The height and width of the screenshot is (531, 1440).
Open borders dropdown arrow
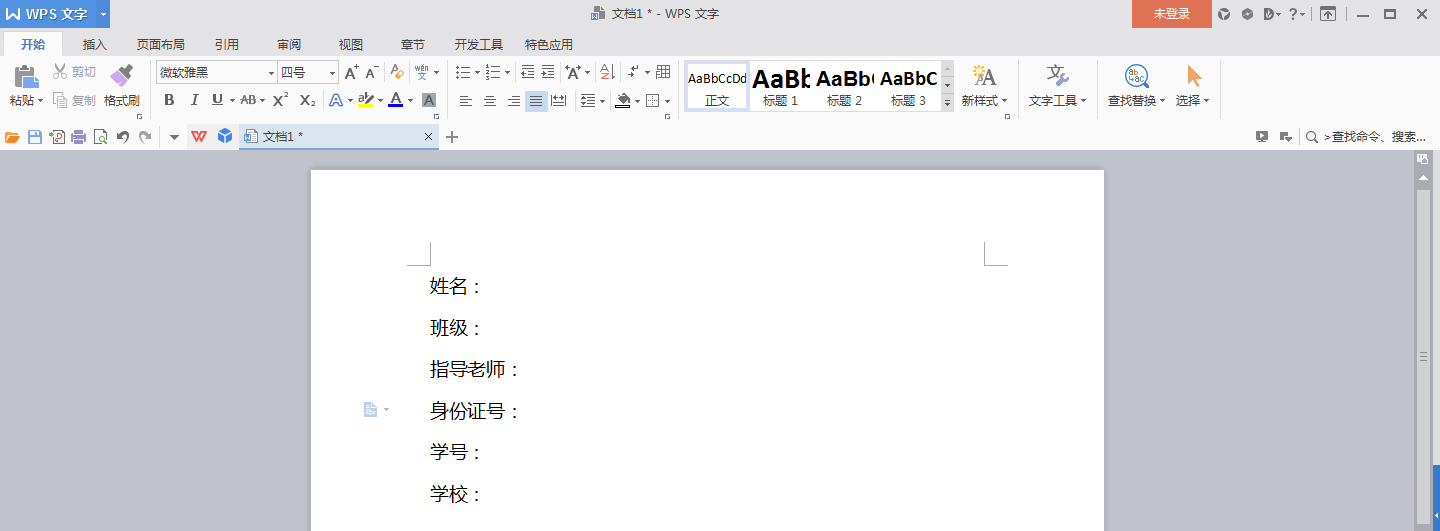click(667, 100)
